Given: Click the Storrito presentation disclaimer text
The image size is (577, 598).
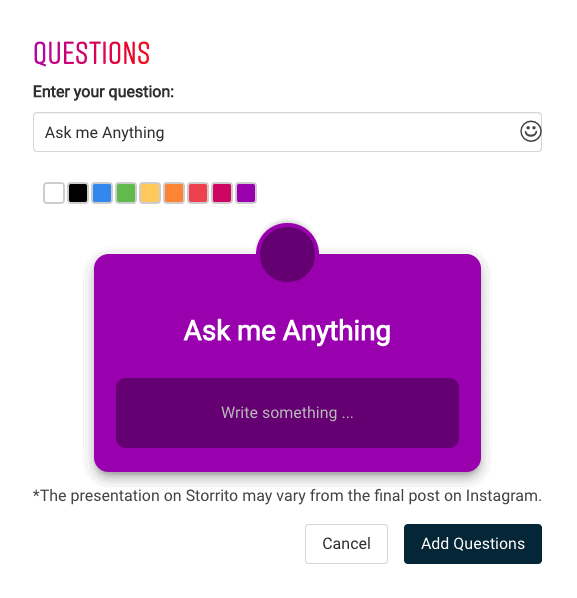Looking at the screenshot, I should coord(287,496).
